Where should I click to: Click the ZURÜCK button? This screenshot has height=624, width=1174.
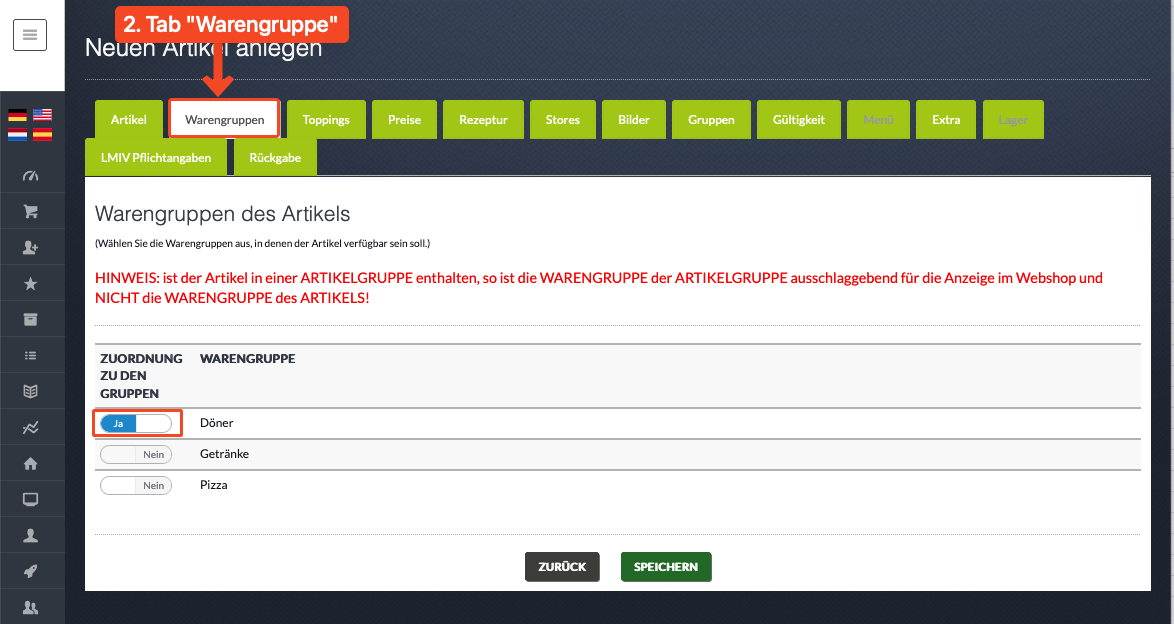click(x=562, y=567)
